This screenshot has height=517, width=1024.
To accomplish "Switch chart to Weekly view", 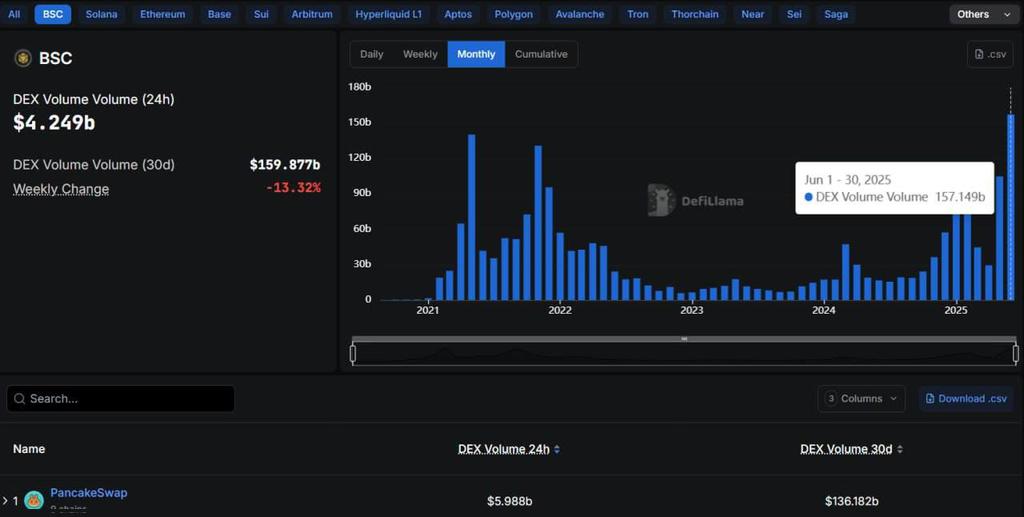I will (420, 54).
